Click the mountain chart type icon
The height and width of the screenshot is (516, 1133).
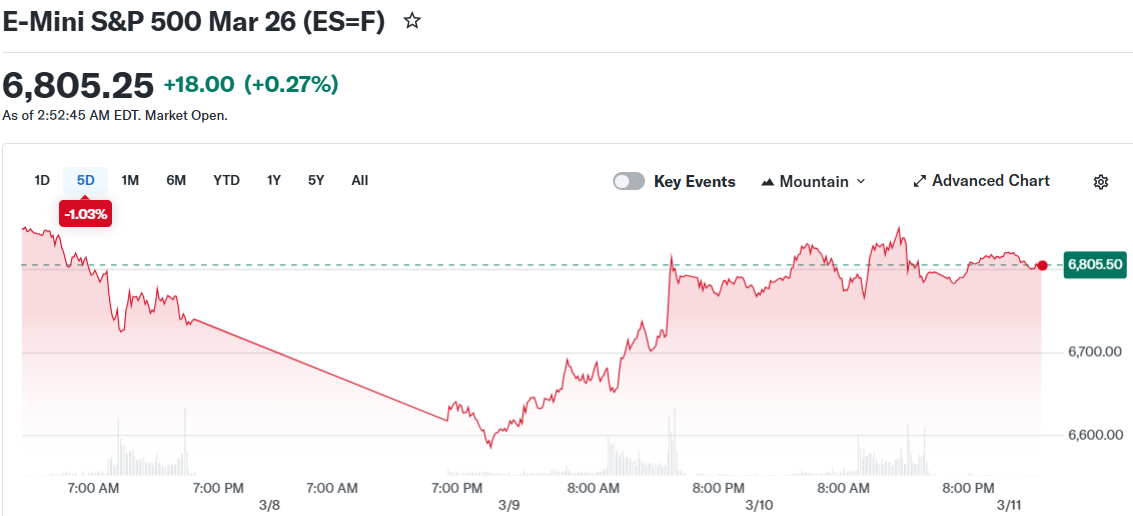tap(768, 182)
